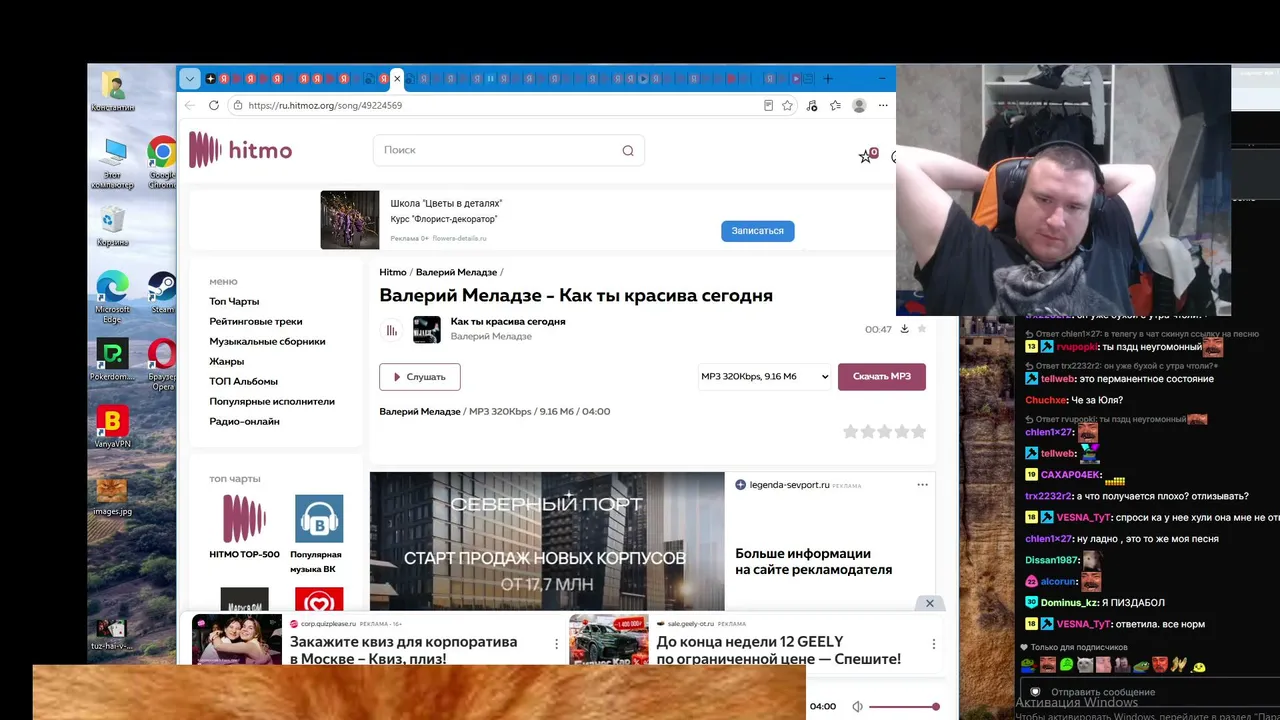Screen dimensions: 1280x720
Task: Open the Opera browser desktop icon
Action: point(162,363)
